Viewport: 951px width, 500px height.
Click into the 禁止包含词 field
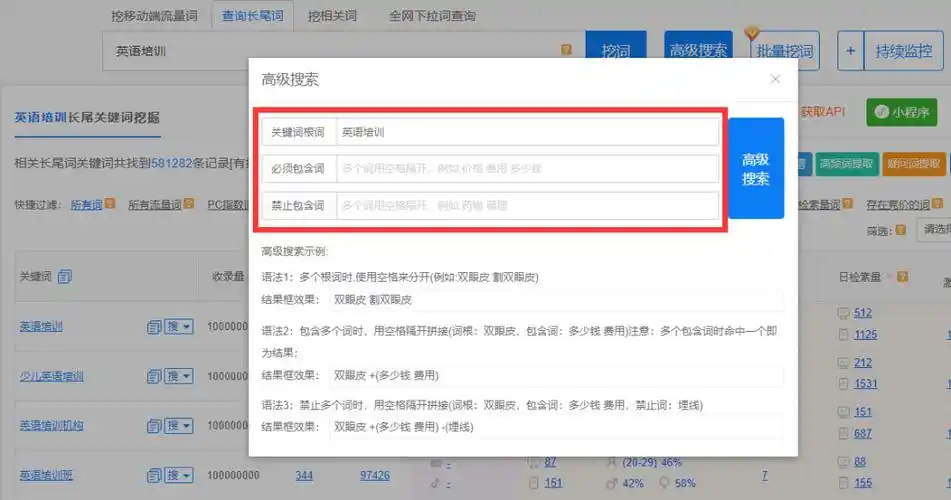pos(528,206)
